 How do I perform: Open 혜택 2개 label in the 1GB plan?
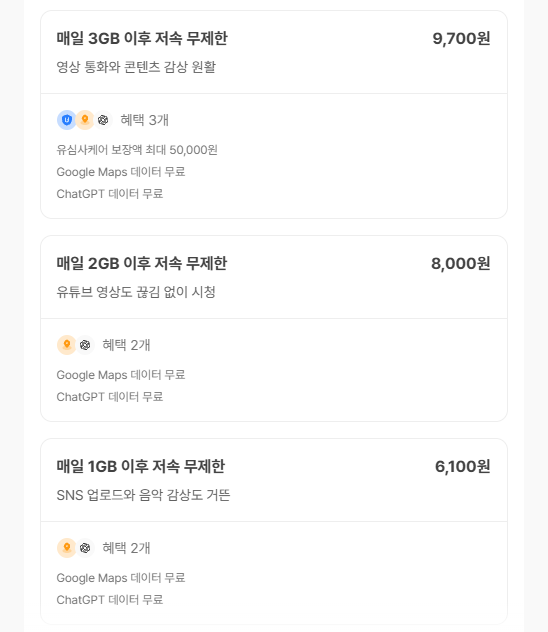(126, 548)
